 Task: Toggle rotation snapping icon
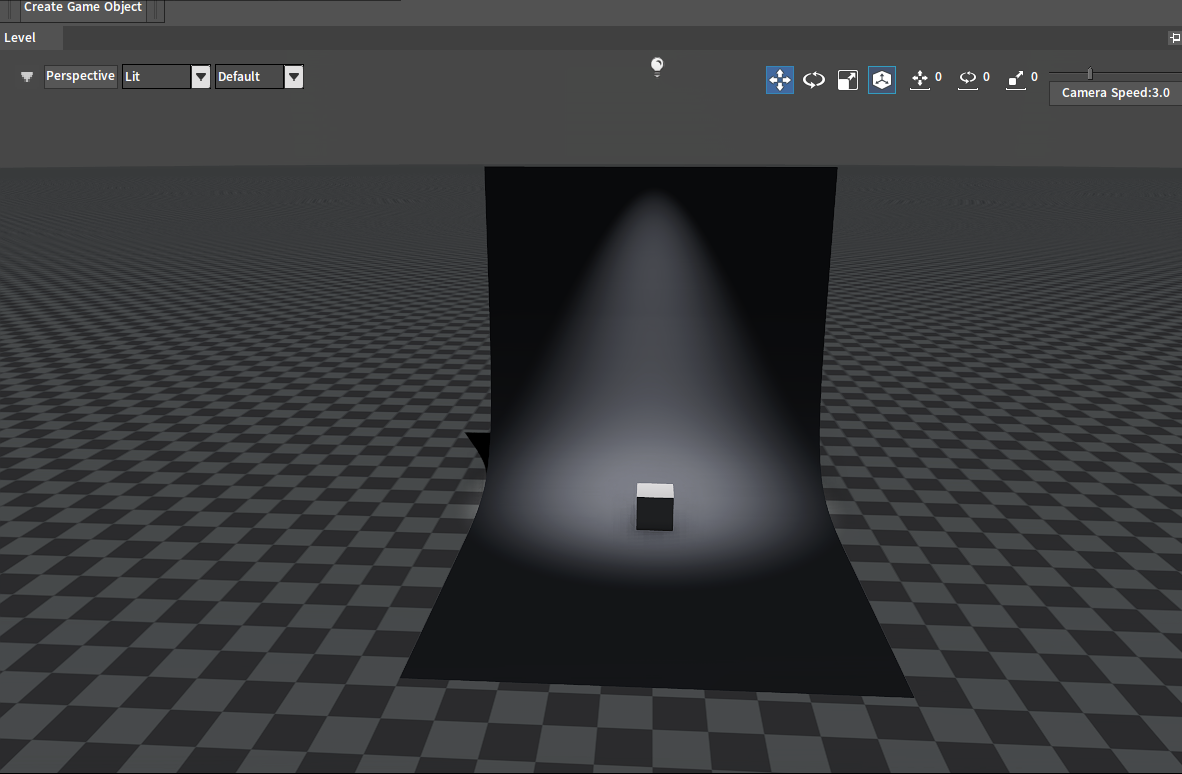tap(967, 78)
